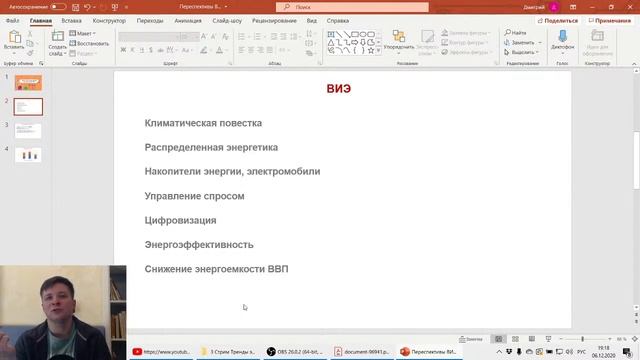Toggle strikethrough formatting
Screen dimensions: 640x360
(x=160, y=50)
